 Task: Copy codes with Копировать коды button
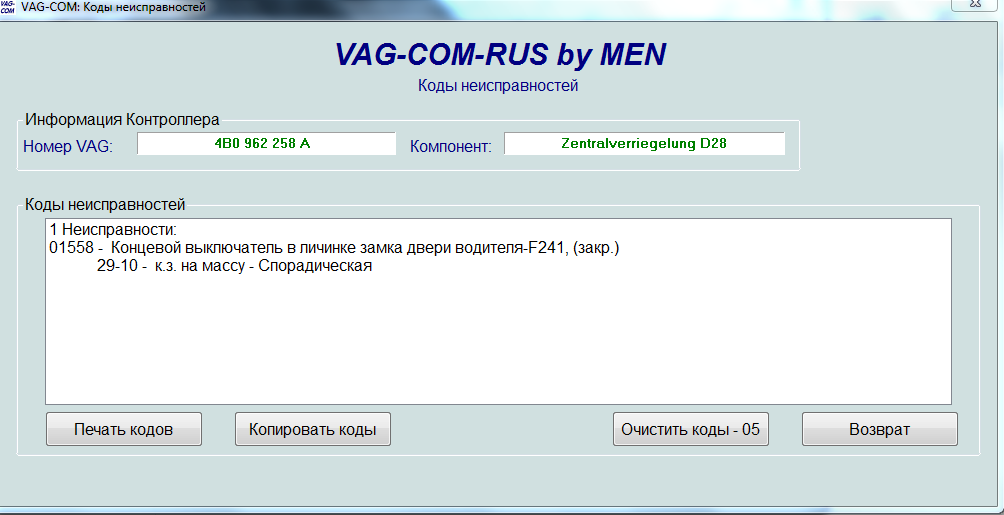[x=312, y=429]
